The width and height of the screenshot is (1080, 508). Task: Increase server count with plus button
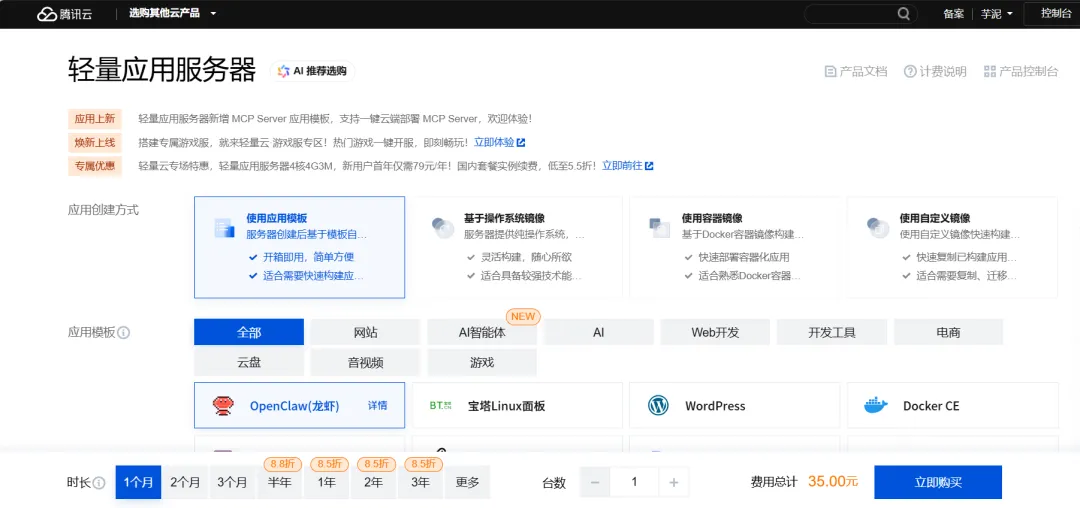coord(674,482)
